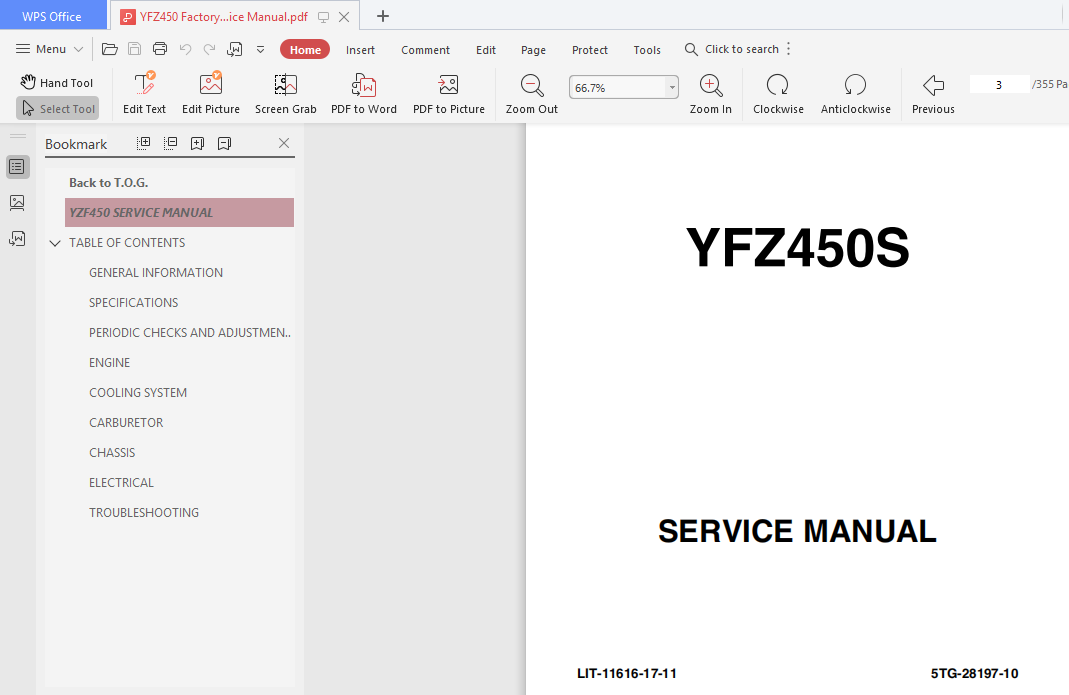Click the bookmark options icon beside Add bookmark
Screen dimensions: 1069x695
(x=224, y=143)
